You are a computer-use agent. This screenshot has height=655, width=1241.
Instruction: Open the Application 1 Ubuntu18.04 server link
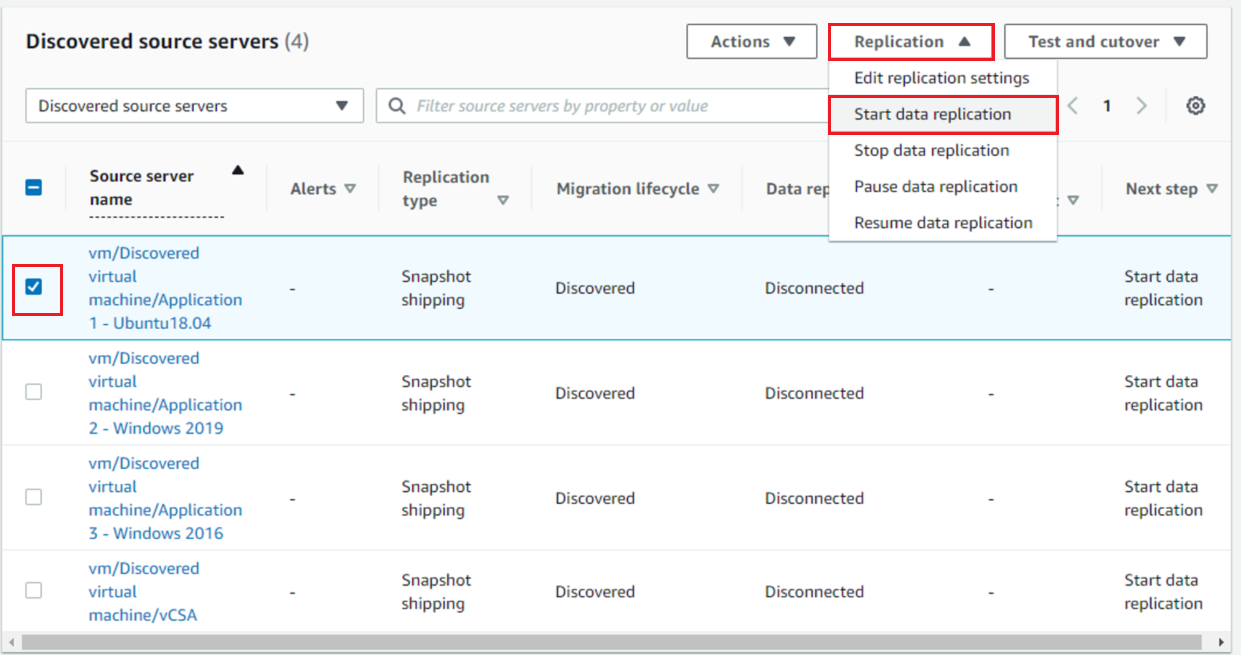tap(165, 288)
